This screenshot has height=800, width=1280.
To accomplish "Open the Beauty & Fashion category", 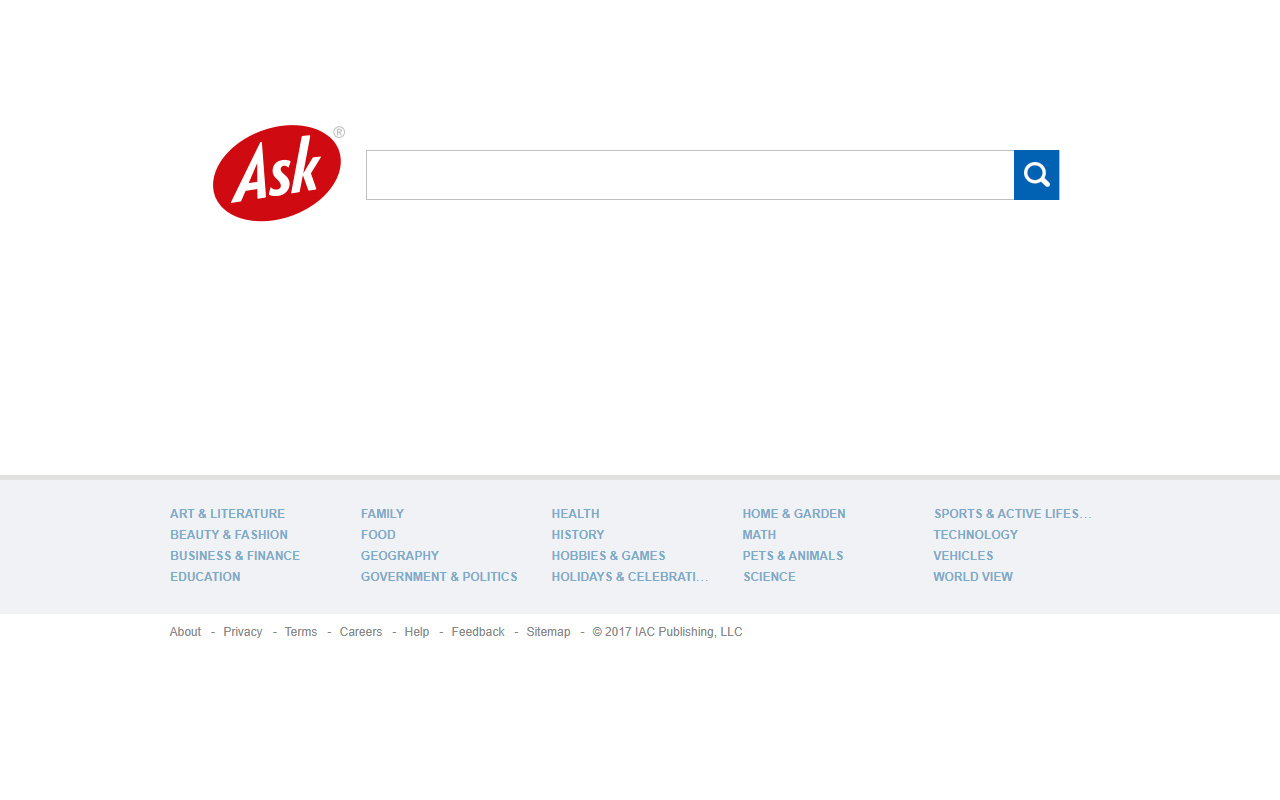I will 229,535.
